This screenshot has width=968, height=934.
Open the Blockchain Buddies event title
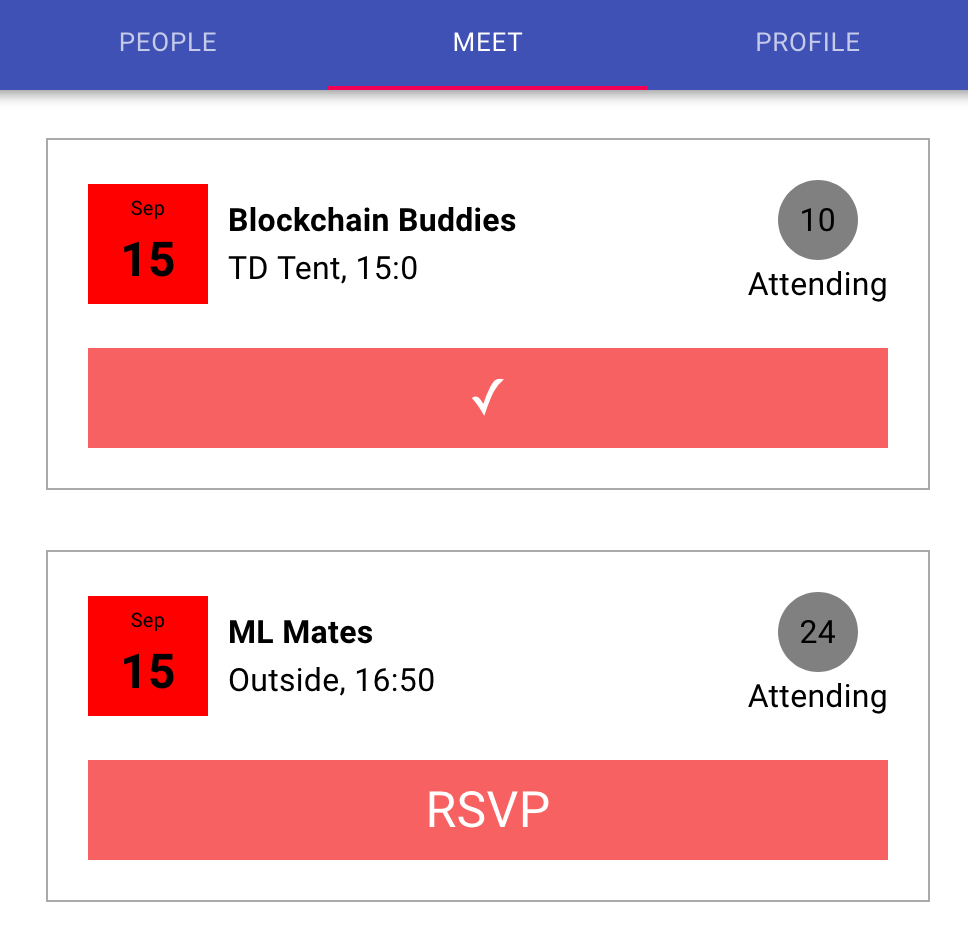click(372, 220)
